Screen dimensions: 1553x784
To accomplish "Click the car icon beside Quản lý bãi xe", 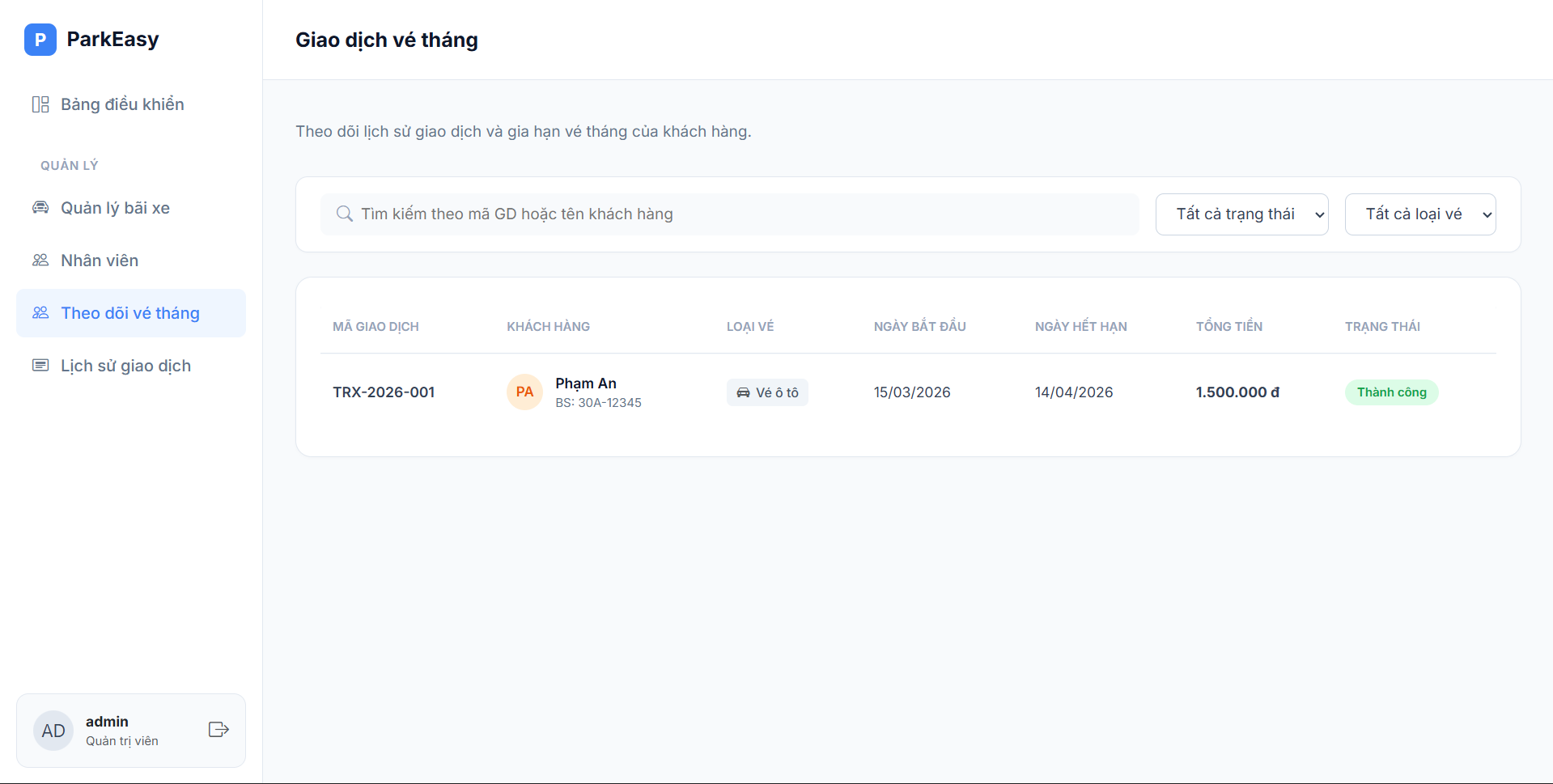I will click(x=40, y=208).
